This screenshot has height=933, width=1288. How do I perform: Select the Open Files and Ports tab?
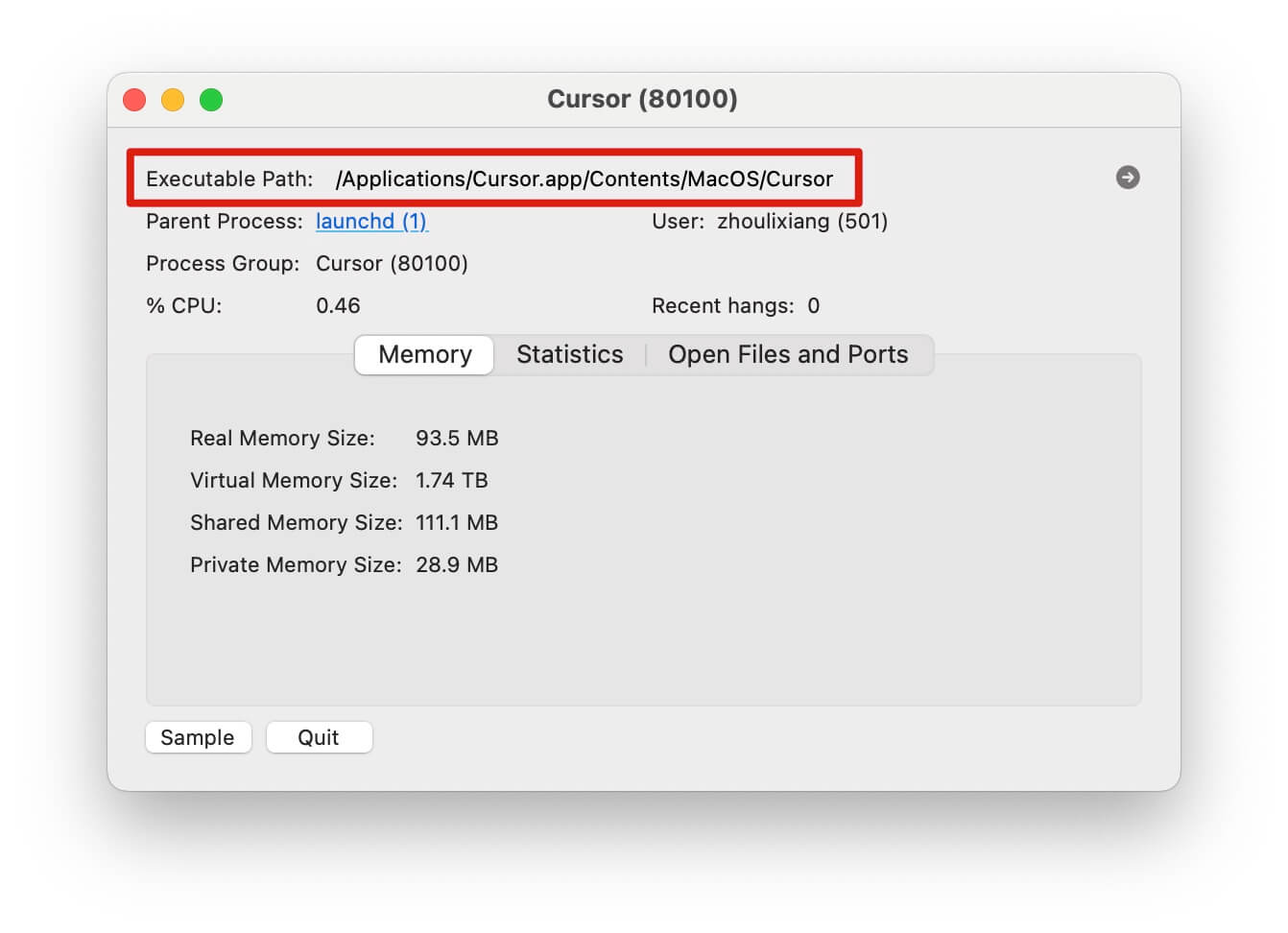tap(788, 355)
